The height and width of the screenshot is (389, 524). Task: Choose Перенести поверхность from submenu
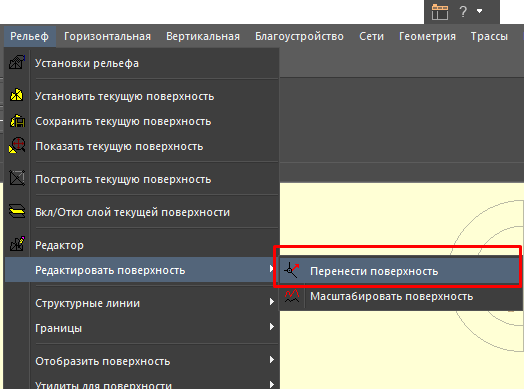click(x=400, y=271)
